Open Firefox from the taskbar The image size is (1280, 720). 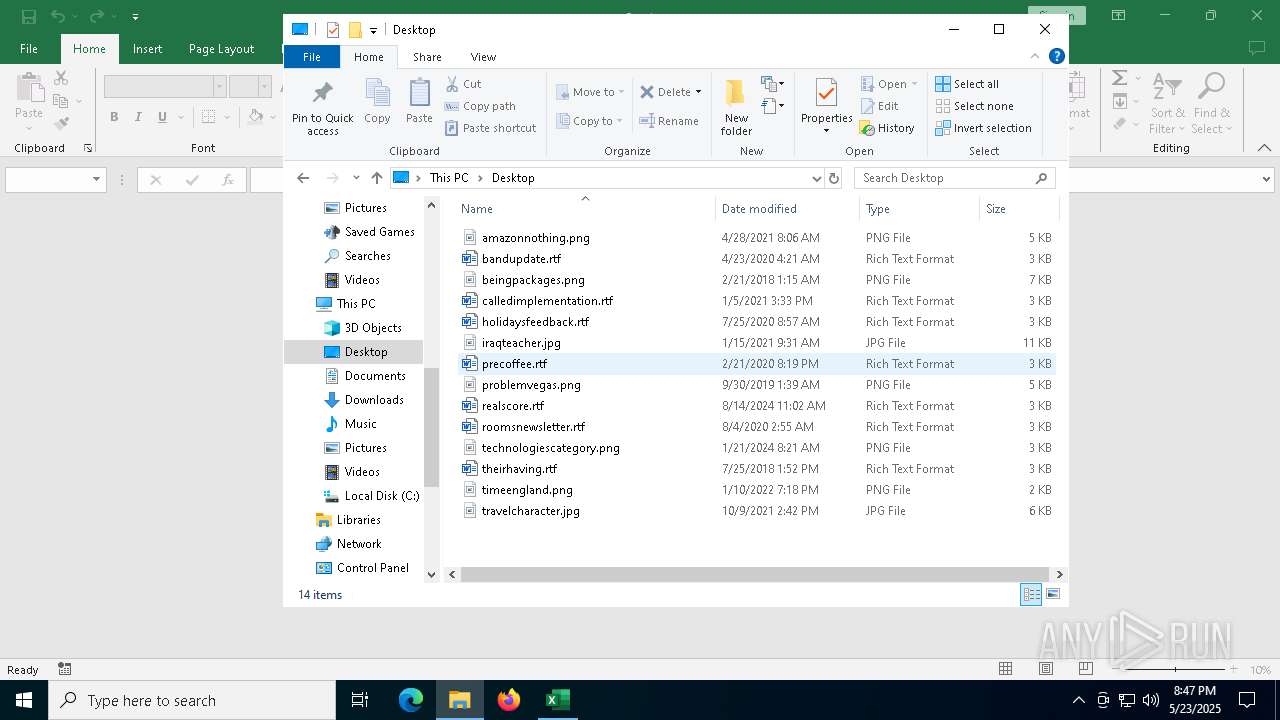[x=509, y=700]
